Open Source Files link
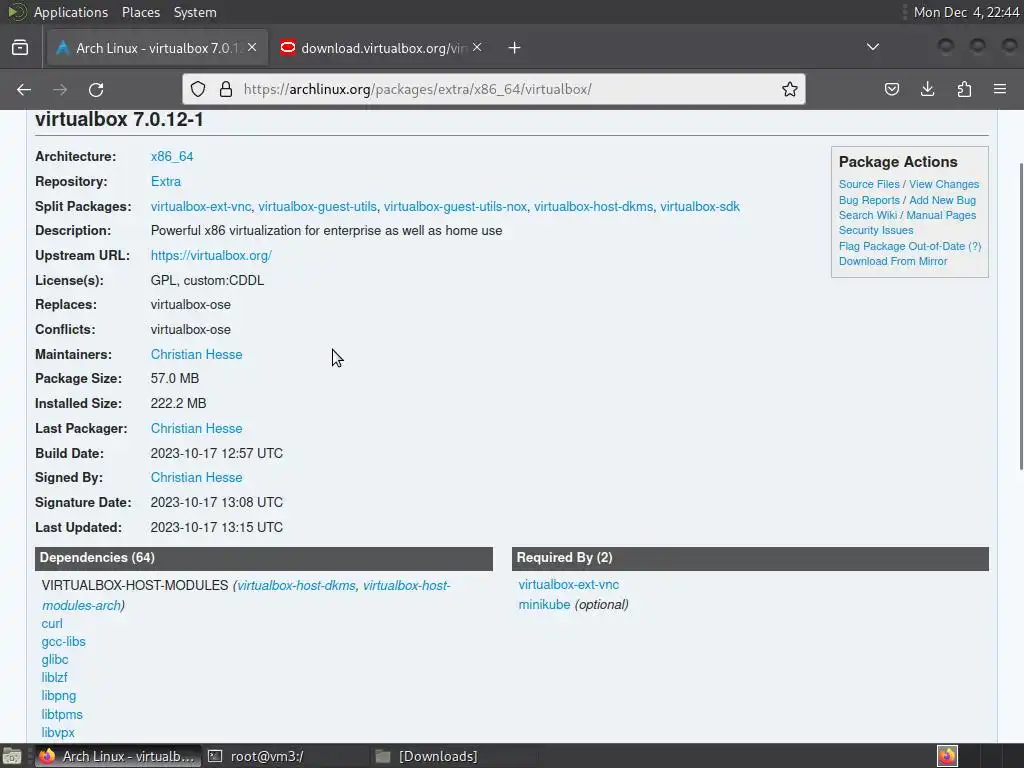This screenshot has height=768, width=1024. click(x=869, y=184)
